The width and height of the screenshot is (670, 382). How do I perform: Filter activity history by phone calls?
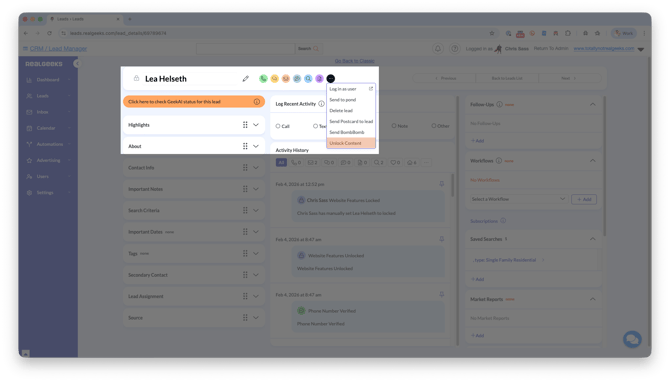pos(296,162)
